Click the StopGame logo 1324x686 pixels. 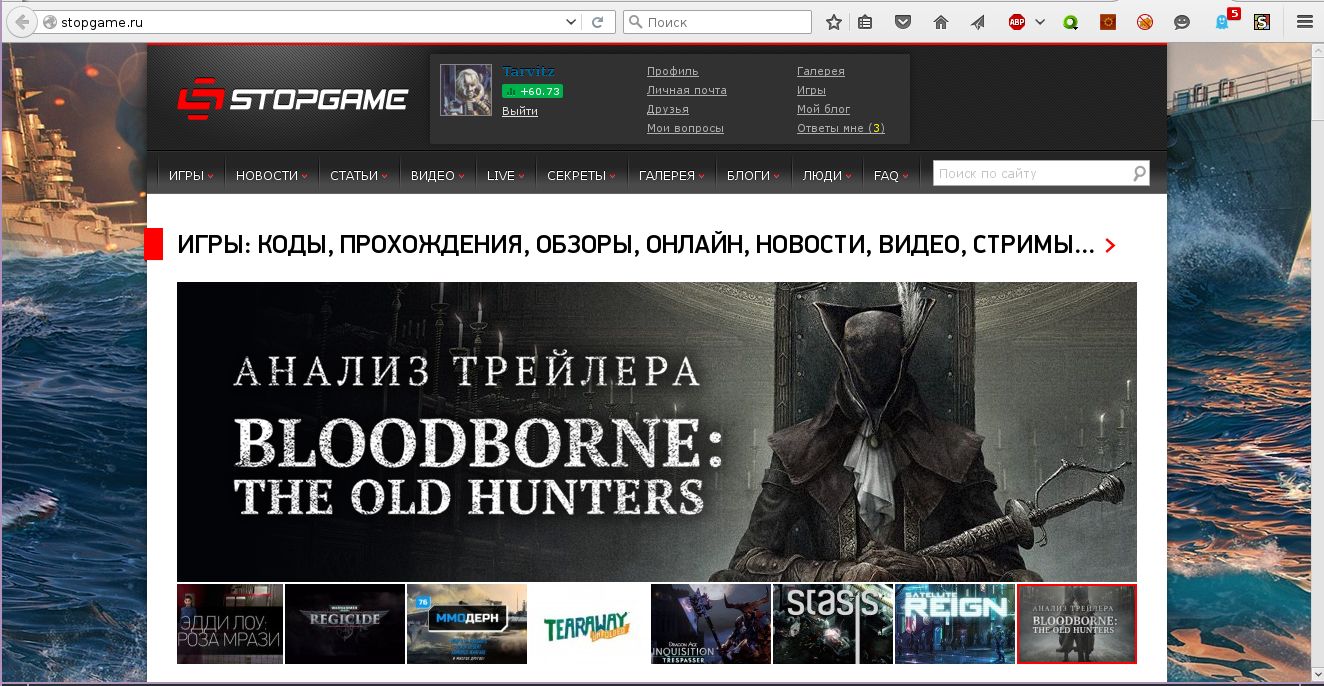pyautogui.click(x=293, y=99)
